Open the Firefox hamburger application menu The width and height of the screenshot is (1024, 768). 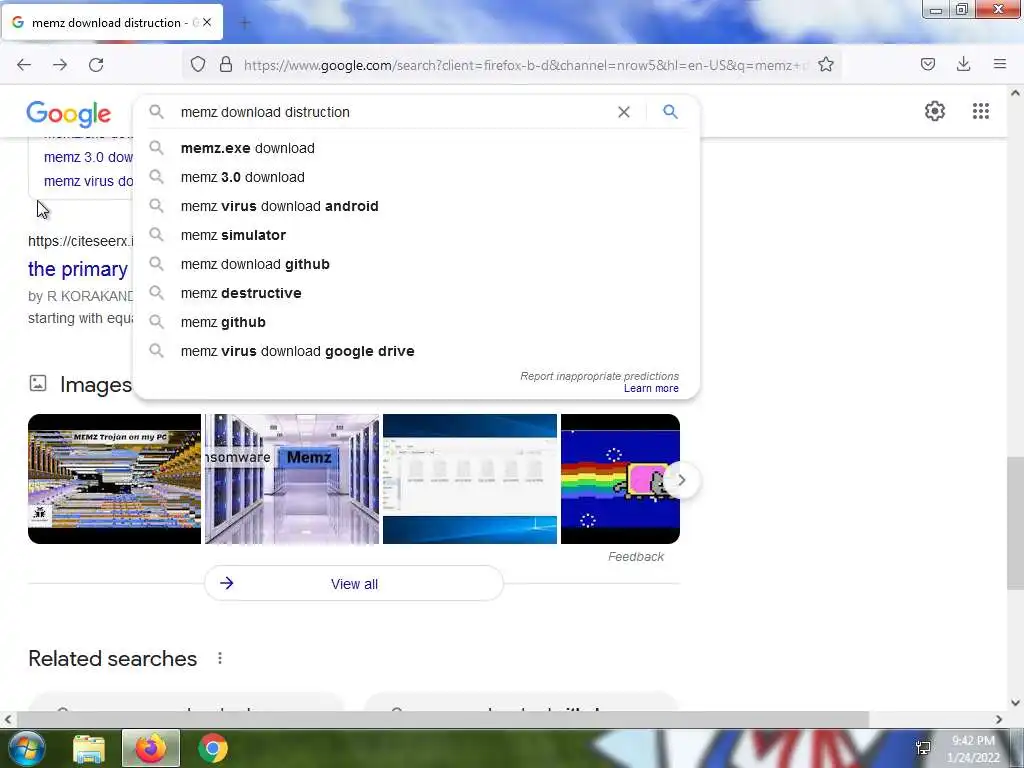pos(999,64)
